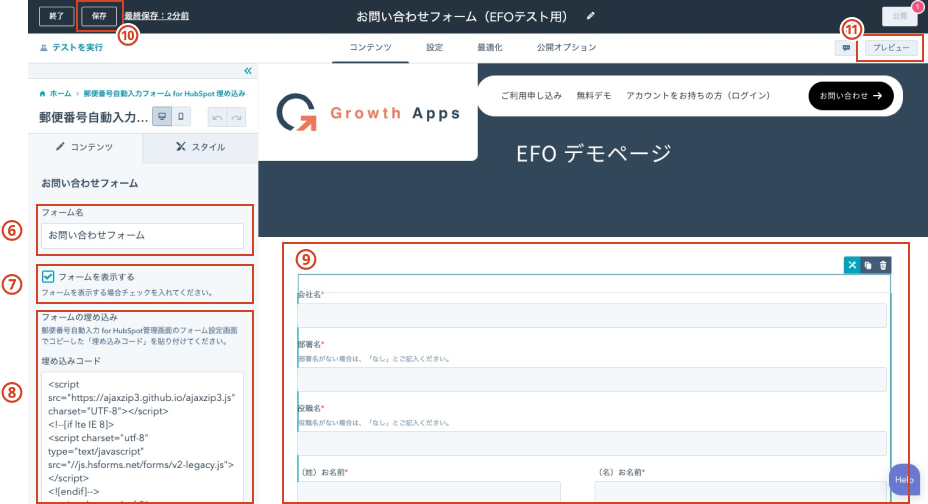Open the コンテンツ top tab
The height and width of the screenshot is (504, 928).
(x=370, y=47)
